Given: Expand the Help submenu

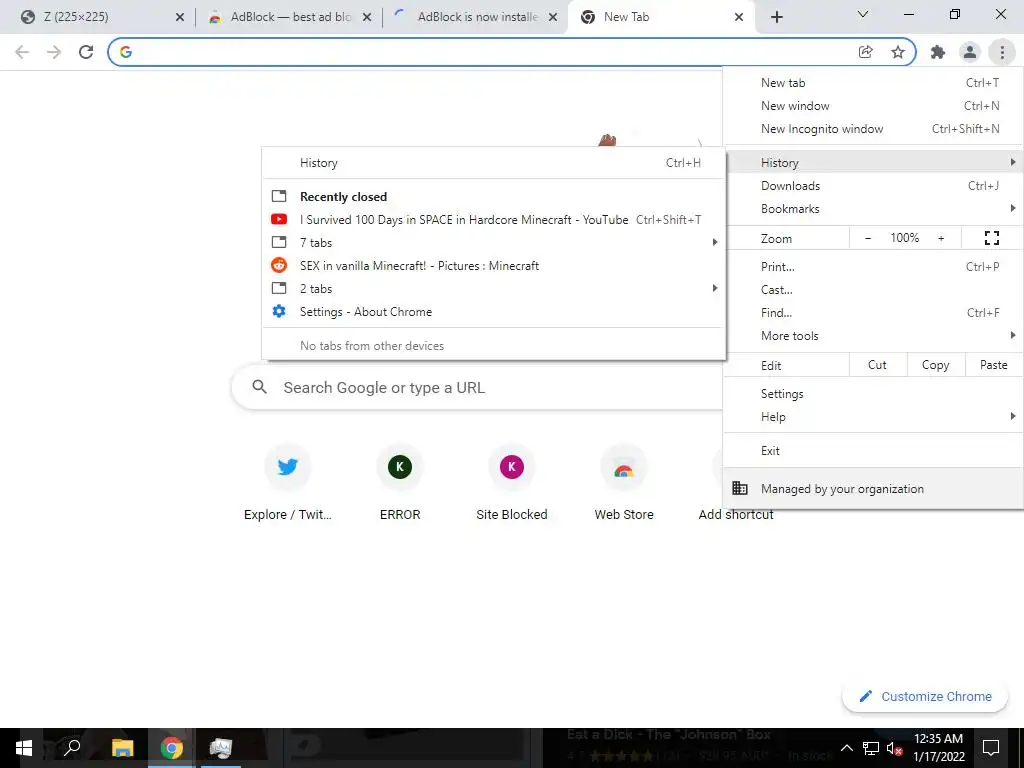Looking at the screenshot, I should (x=873, y=417).
